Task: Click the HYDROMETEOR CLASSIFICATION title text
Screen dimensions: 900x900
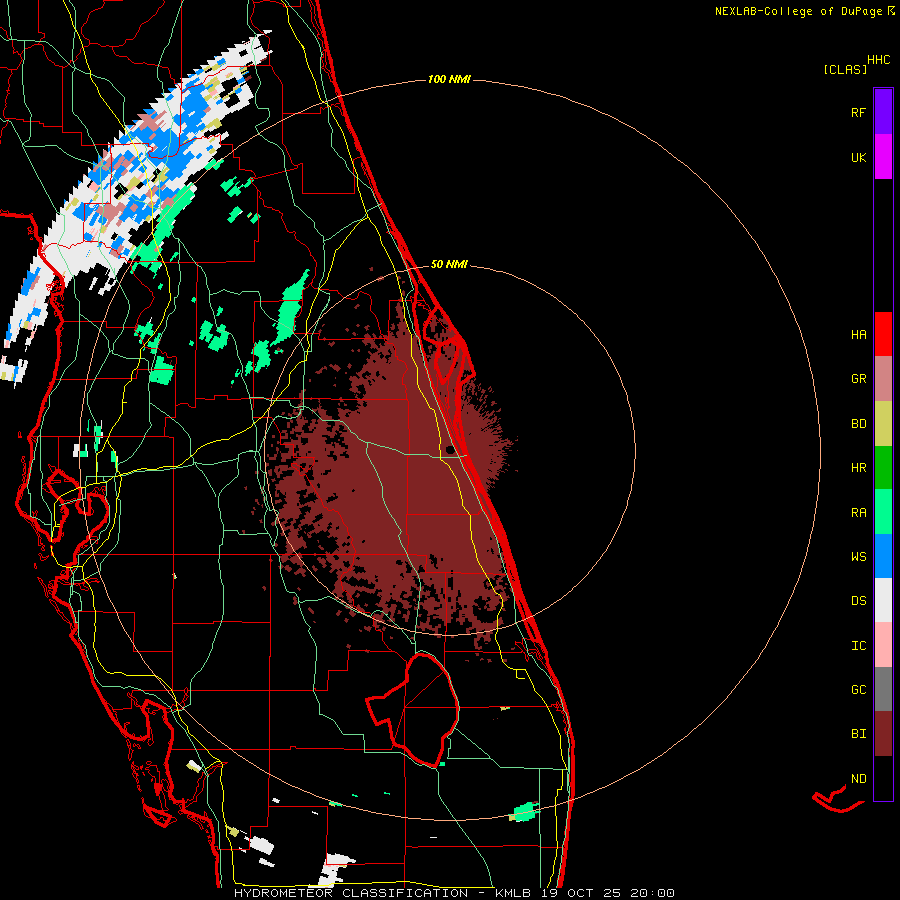Action: pos(351,893)
